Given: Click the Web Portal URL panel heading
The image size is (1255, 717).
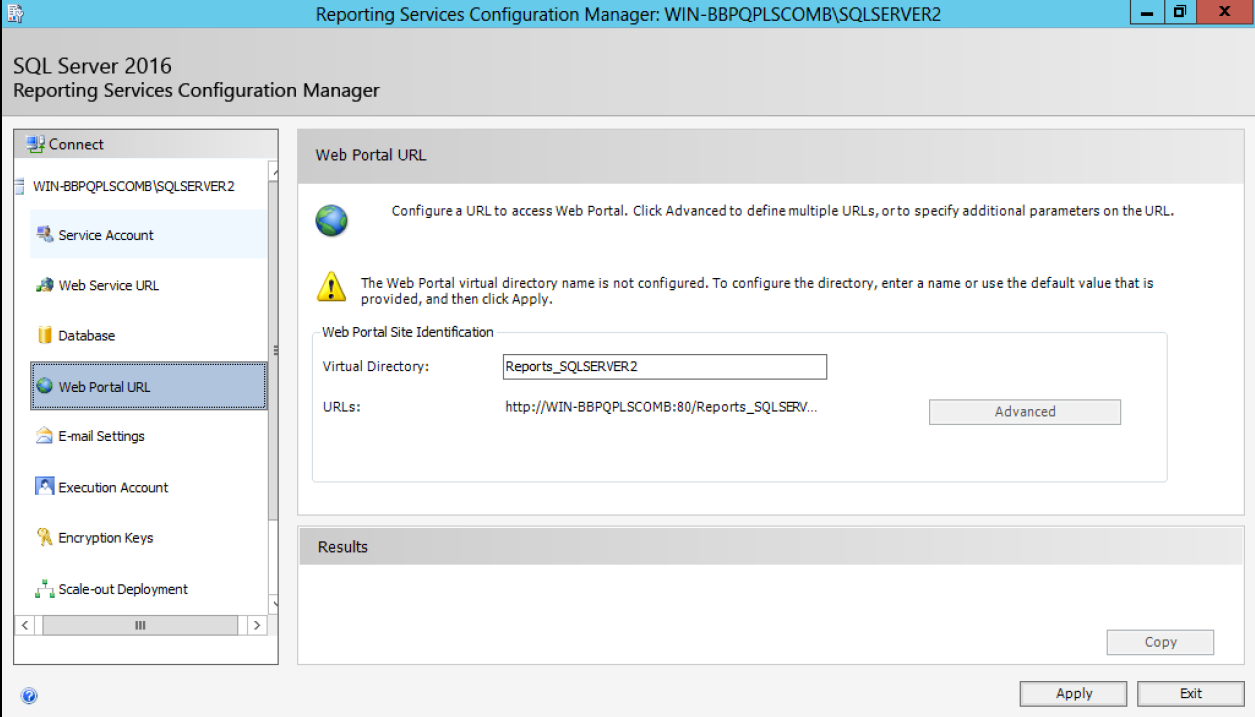Looking at the screenshot, I should 371,155.
